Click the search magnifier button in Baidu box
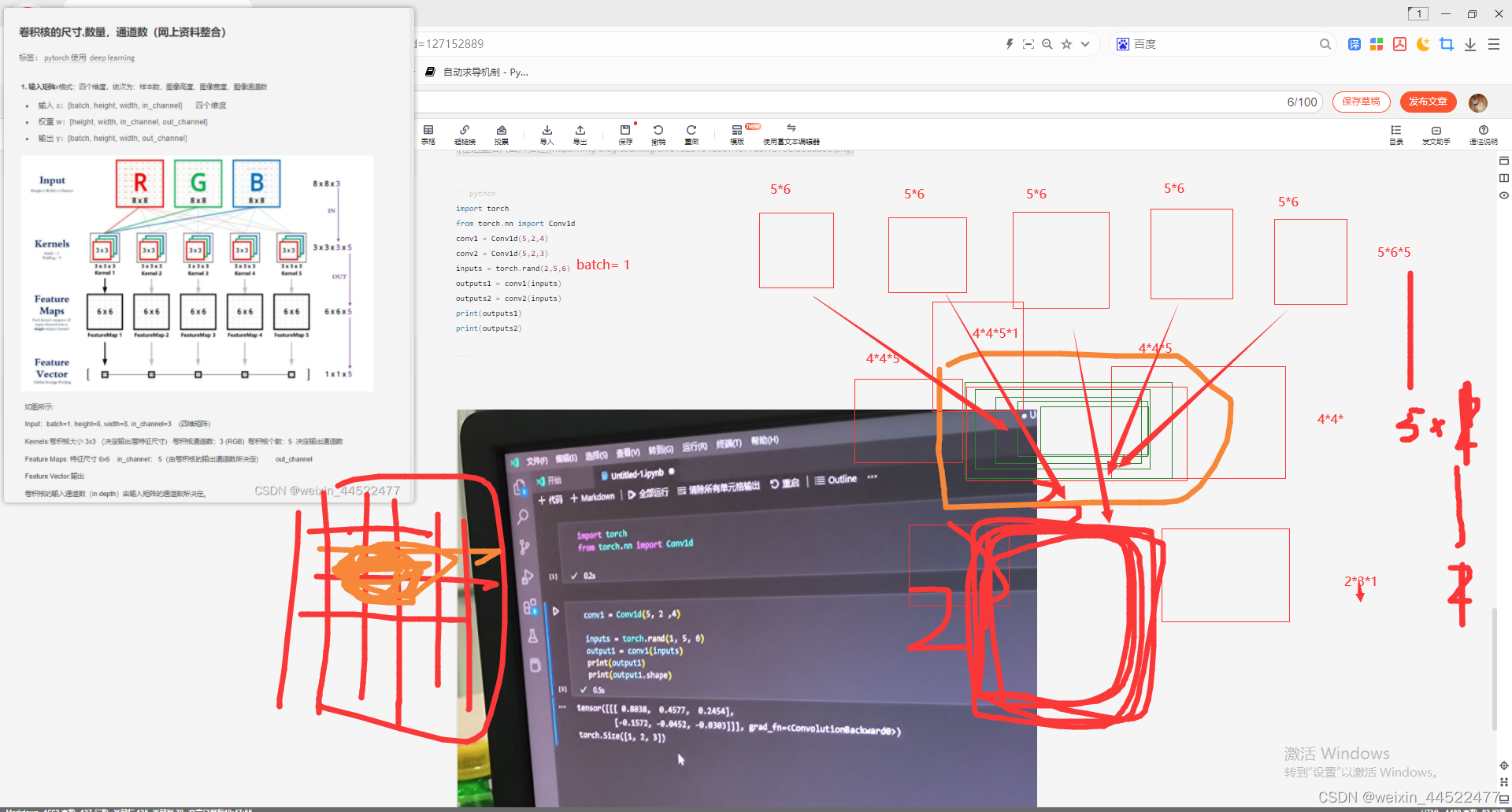Image resolution: width=1512 pixels, height=812 pixels. [1325, 44]
